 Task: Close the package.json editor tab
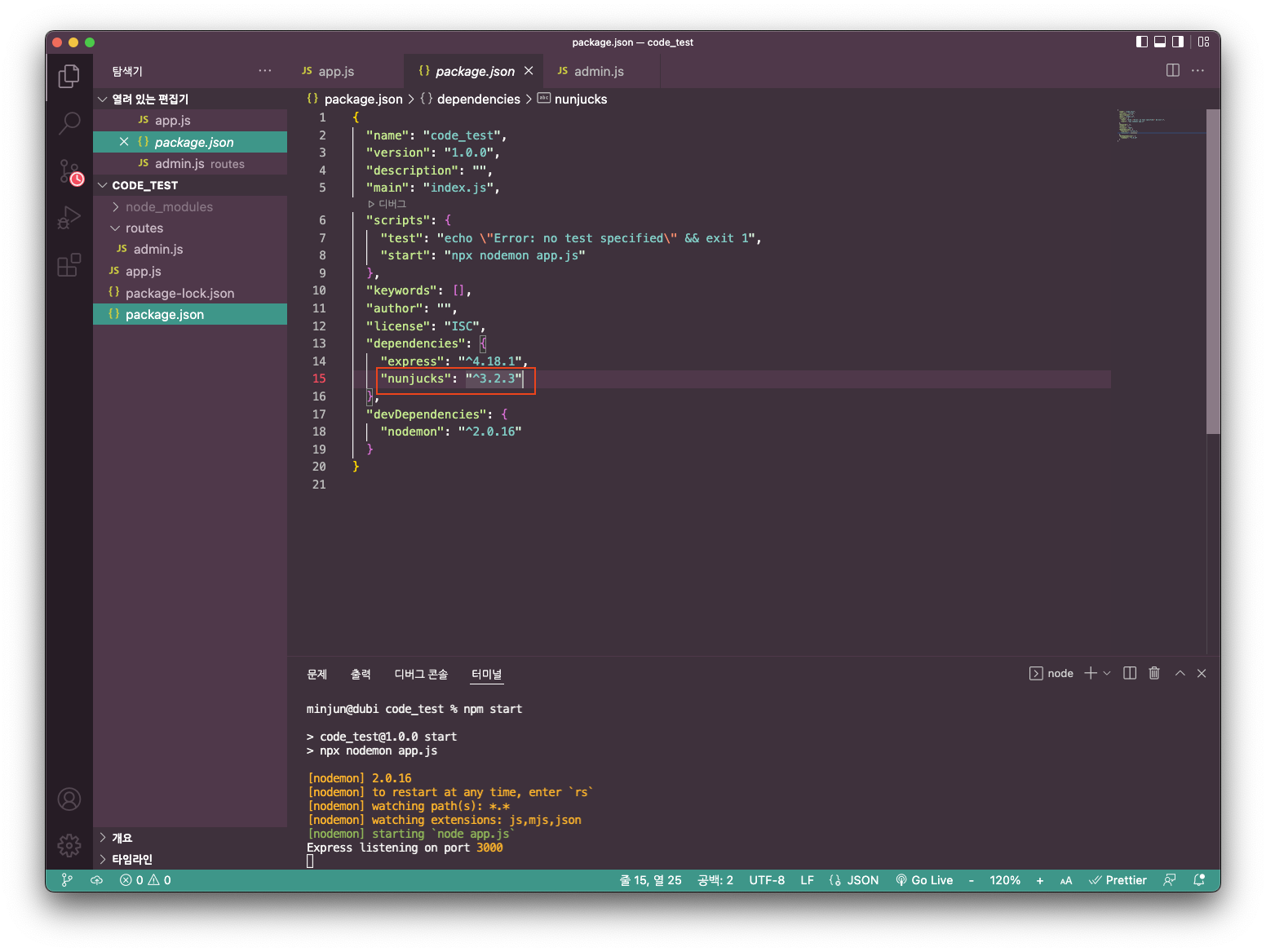[529, 71]
